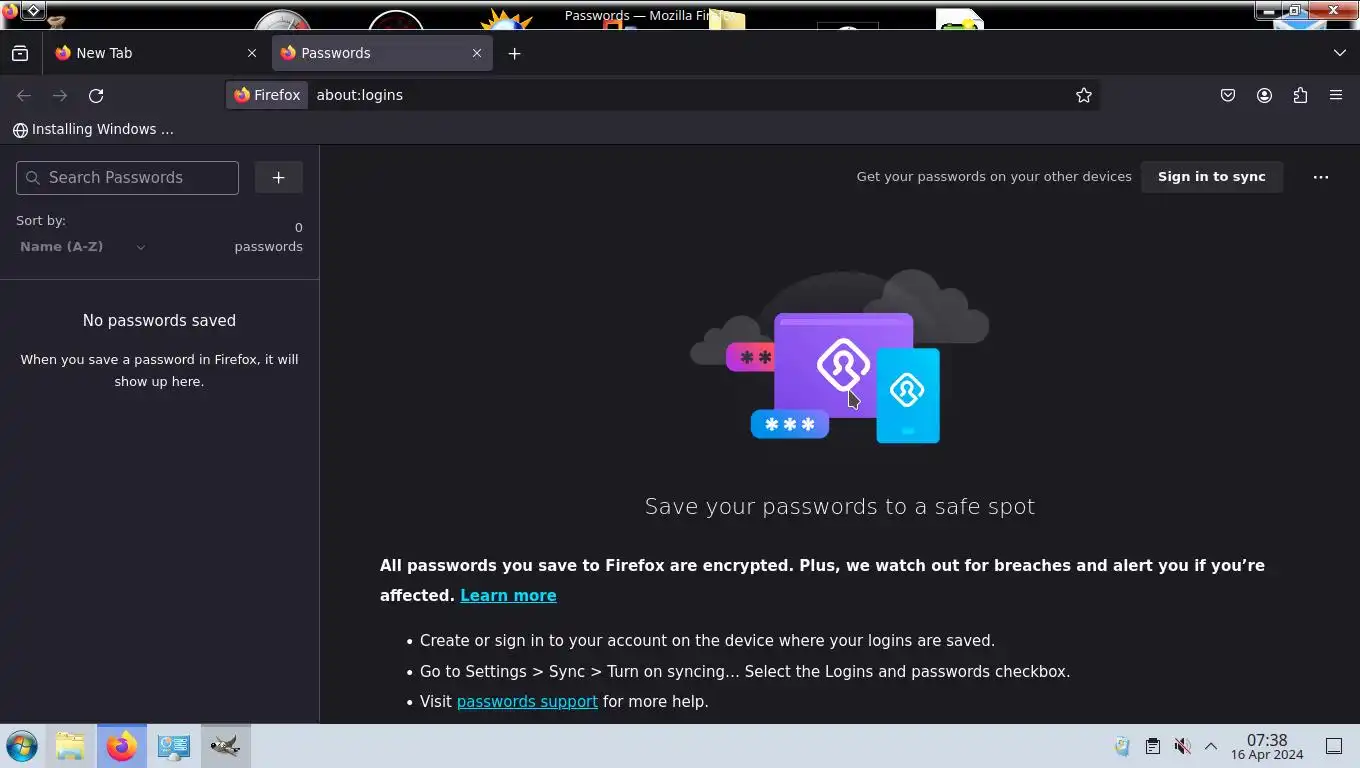
Task: Click the clipboard tray icon
Action: [1152, 746]
